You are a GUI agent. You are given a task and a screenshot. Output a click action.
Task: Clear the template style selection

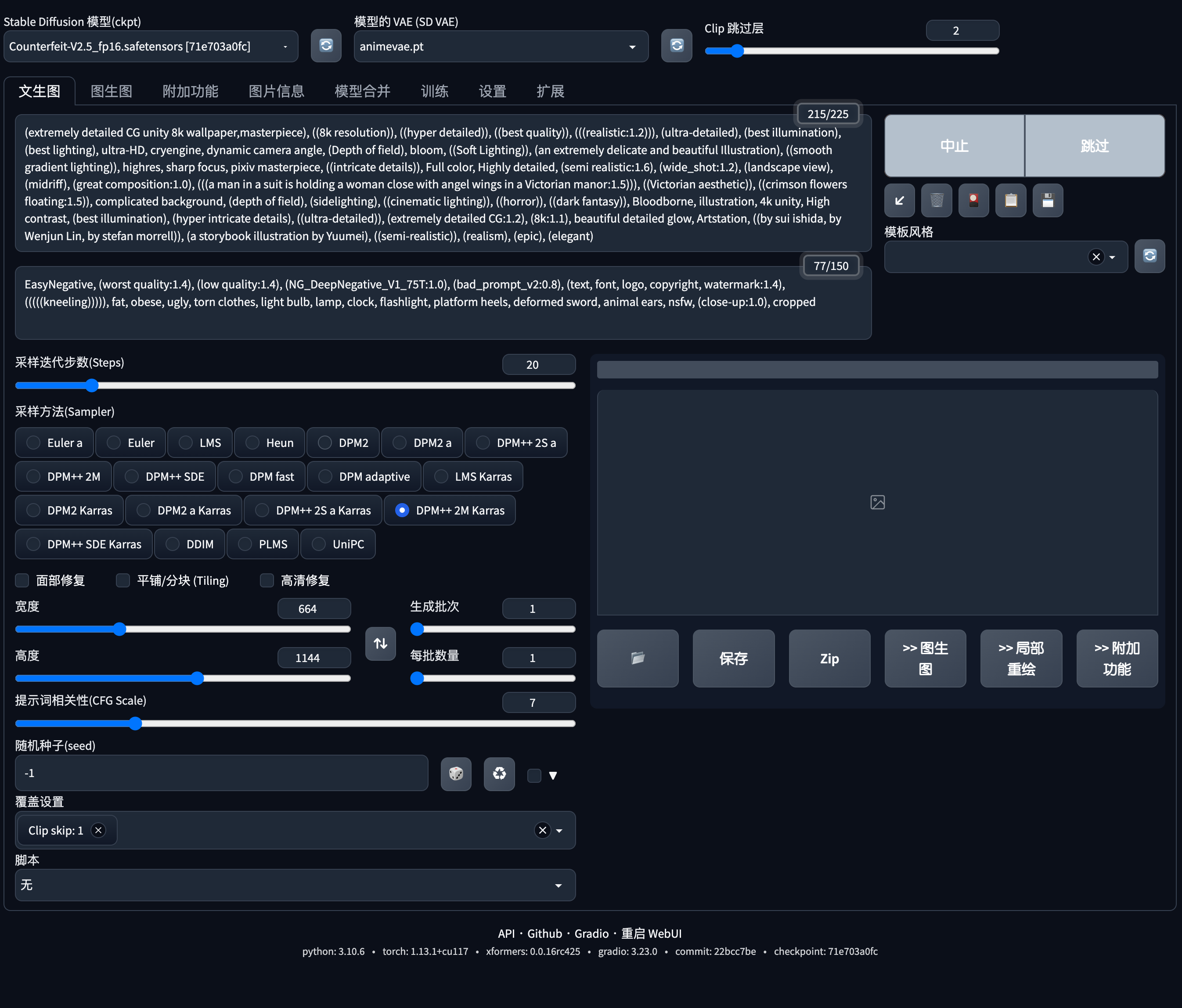click(1096, 257)
